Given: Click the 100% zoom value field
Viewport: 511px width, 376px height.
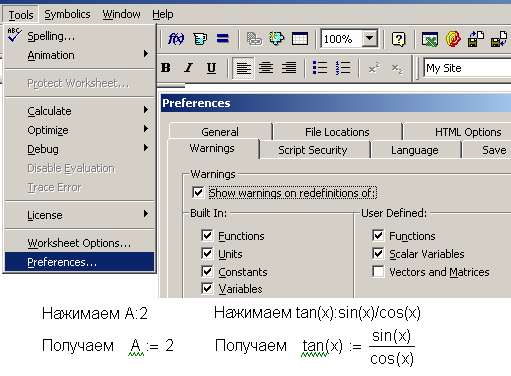Looking at the screenshot, I should click(341, 39).
